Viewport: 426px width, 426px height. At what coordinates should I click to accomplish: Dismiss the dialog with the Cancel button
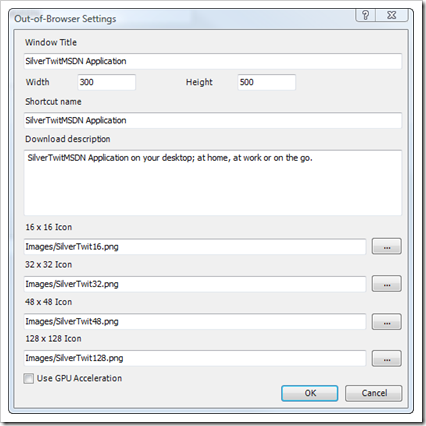(x=374, y=393)
